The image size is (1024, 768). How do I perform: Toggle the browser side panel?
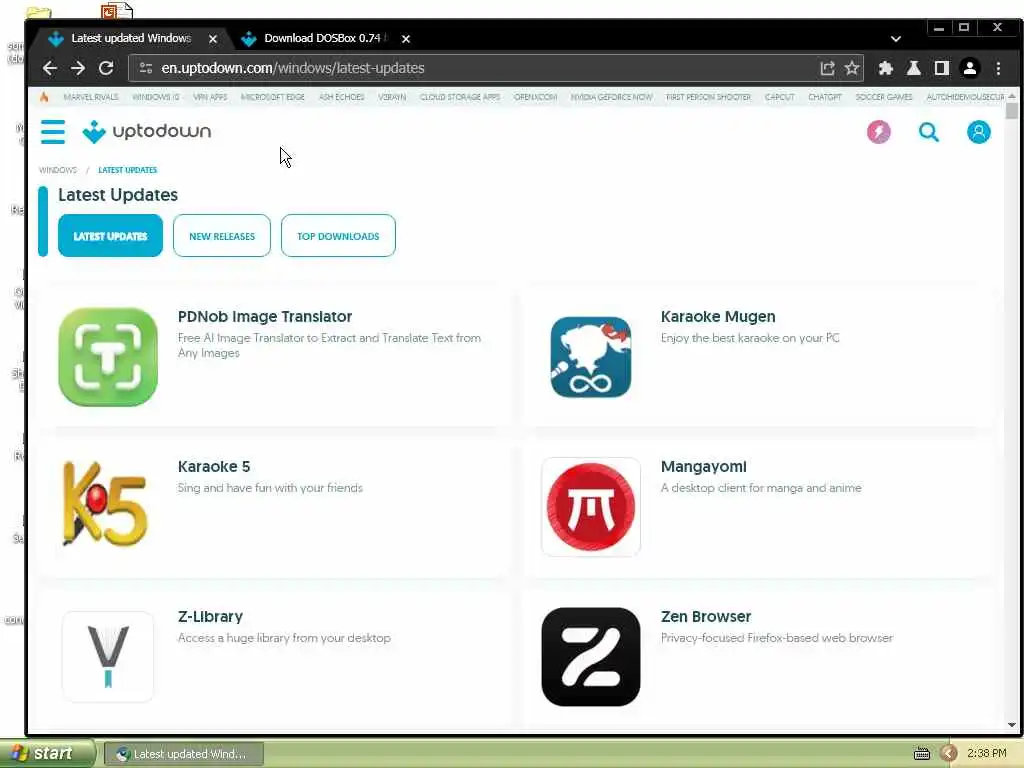[941, 68]
